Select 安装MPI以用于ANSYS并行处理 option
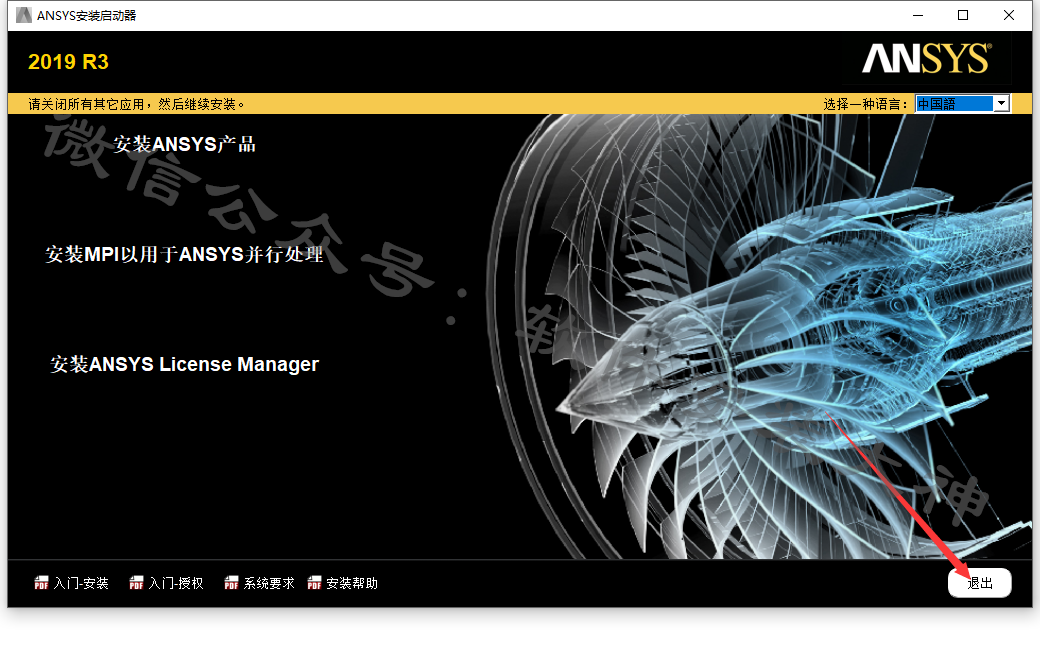The width and height of the screenshot is (1040, 663). pyautogui.click(x=184, y=254)
